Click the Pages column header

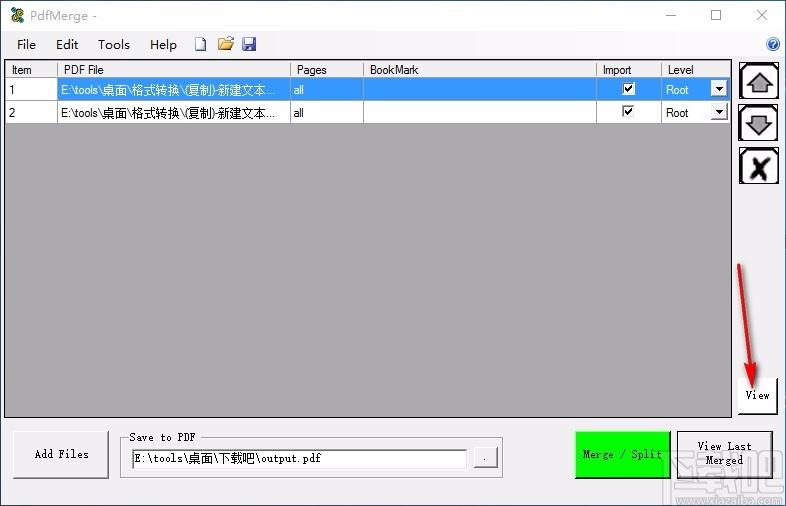[x=327, y=70]
